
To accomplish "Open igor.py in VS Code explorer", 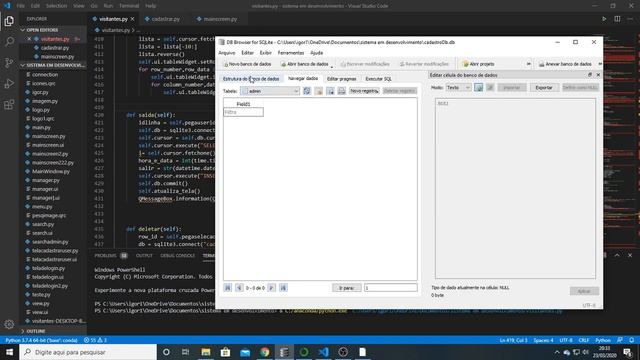I will tap(40, 92).
